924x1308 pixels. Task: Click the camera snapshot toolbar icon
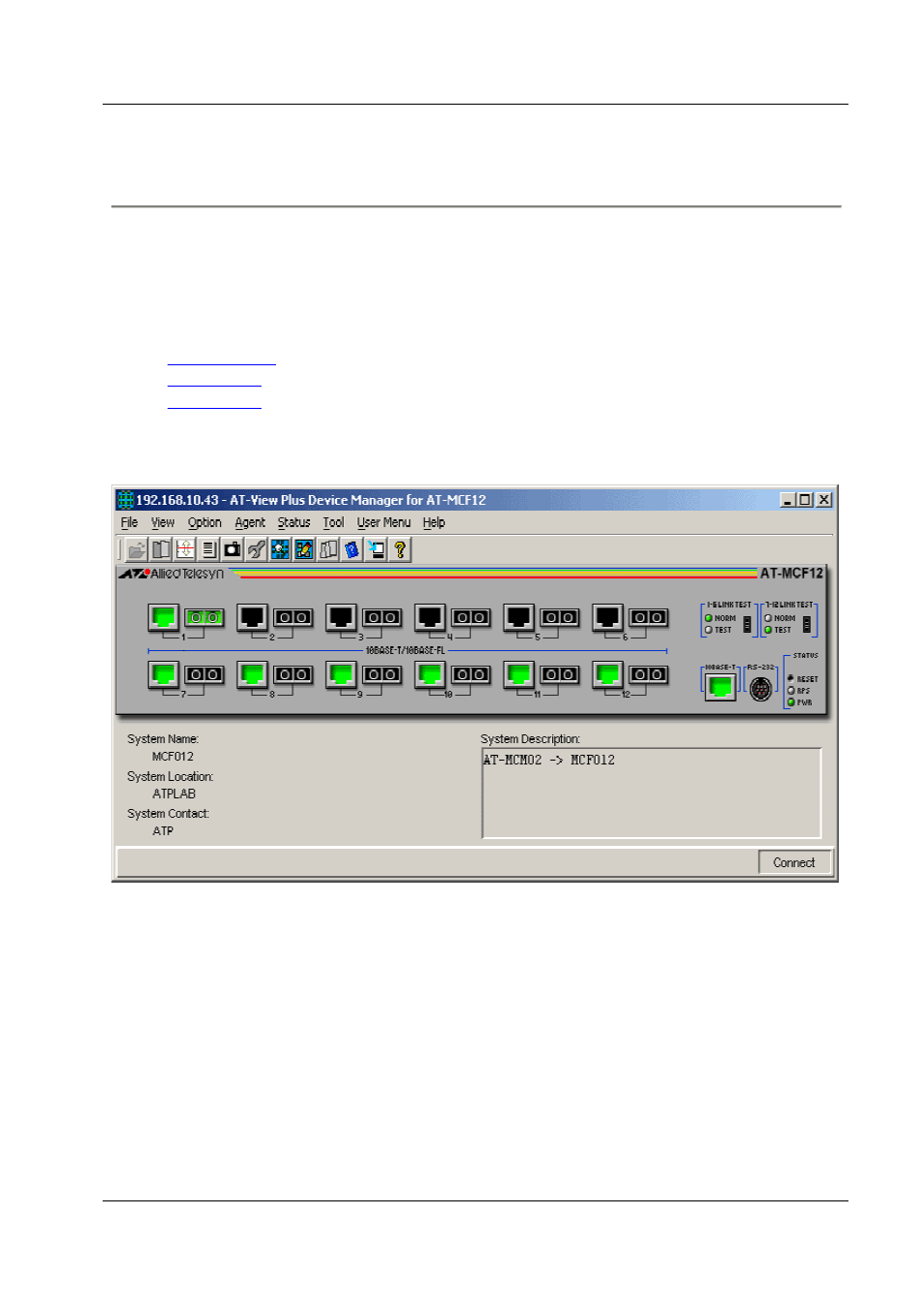tap(232, 550)
